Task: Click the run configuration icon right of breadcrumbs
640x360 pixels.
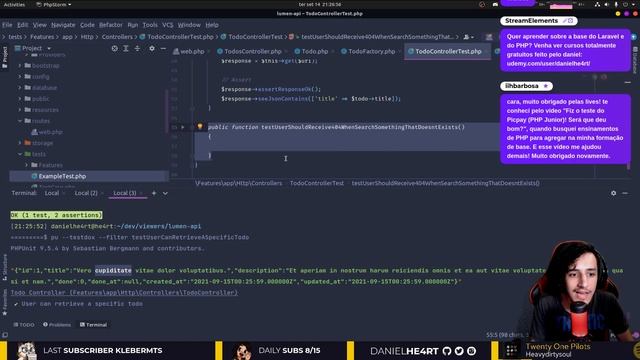Action: coord(489,37)
